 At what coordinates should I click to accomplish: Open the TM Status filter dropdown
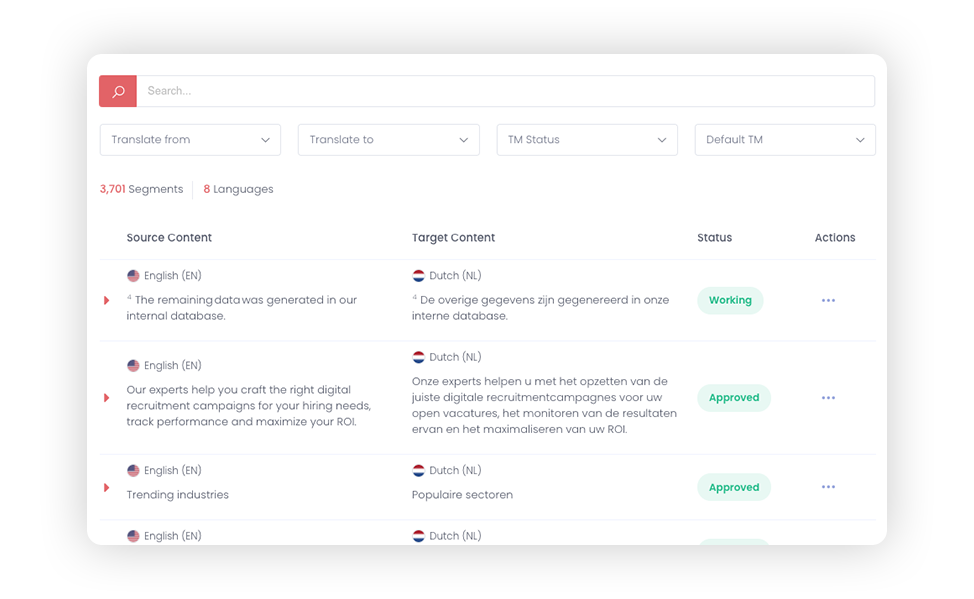[x=587, y=140]
